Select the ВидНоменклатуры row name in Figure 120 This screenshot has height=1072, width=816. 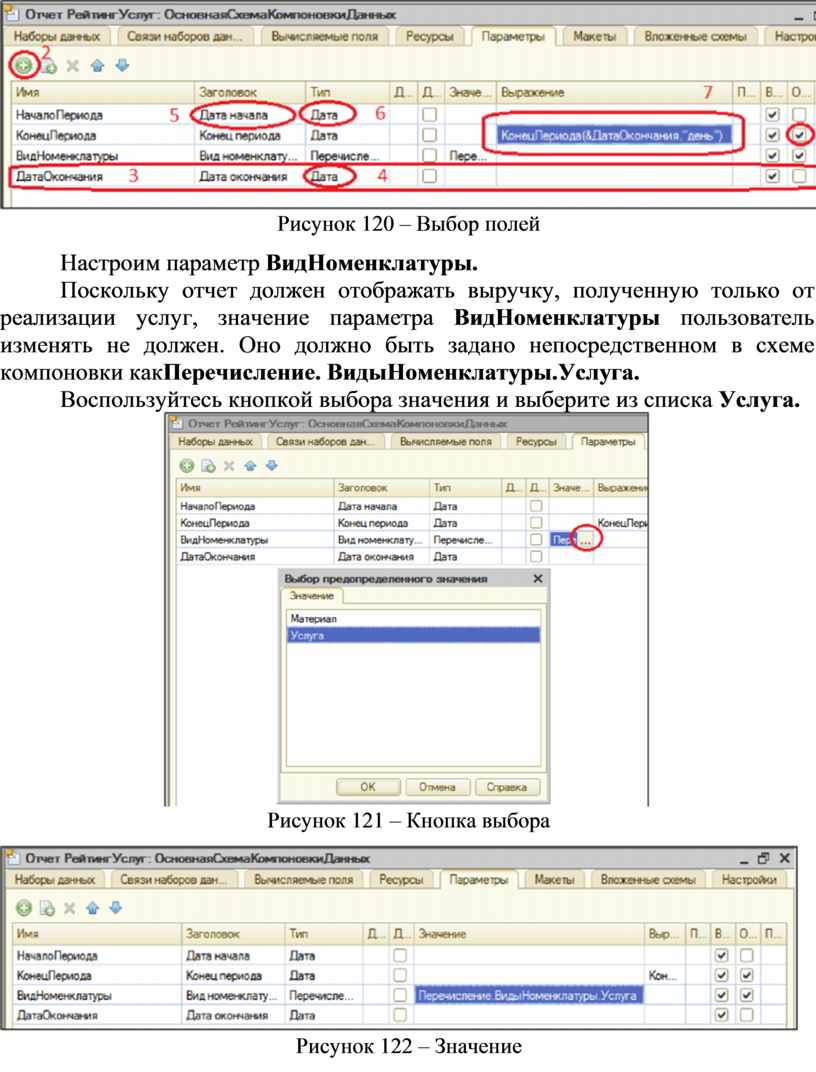coord(67,156)
